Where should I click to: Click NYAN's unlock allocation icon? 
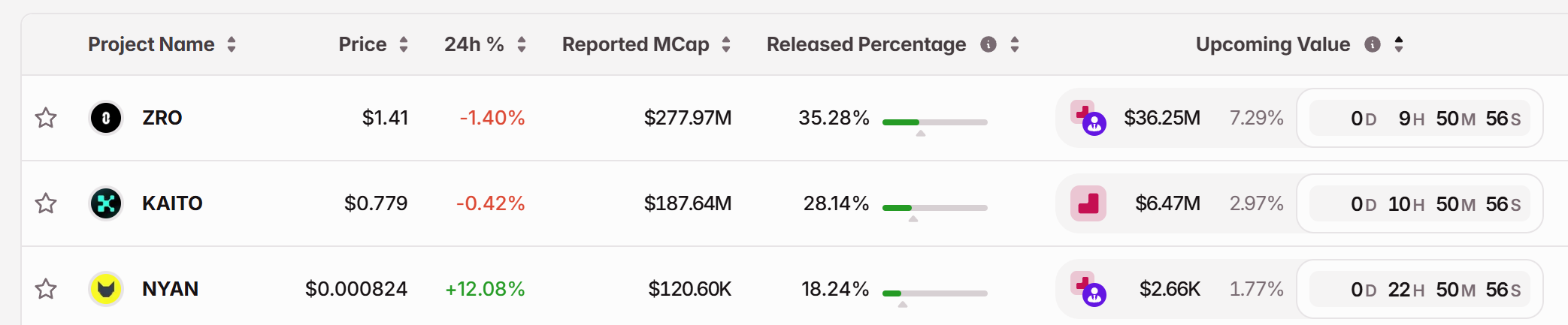[1088, 289]
